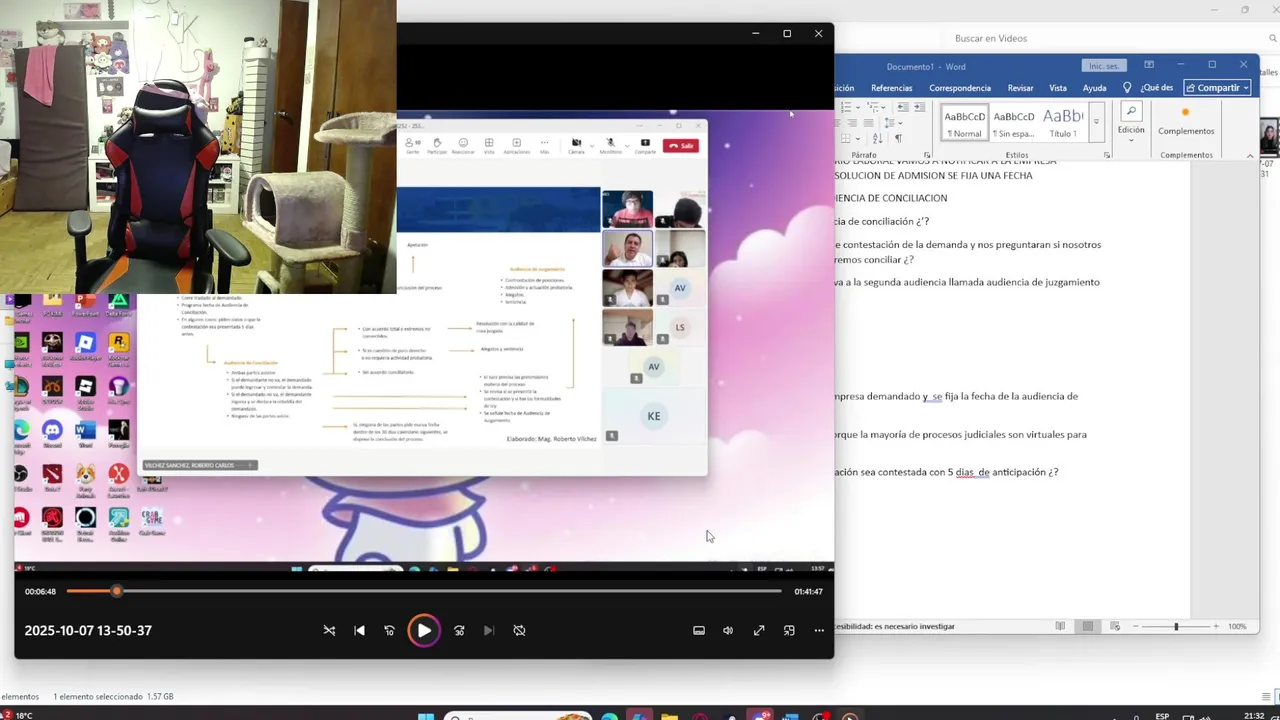
Task: Adjust the Word zoom slider
Action: click(1177, 626)
